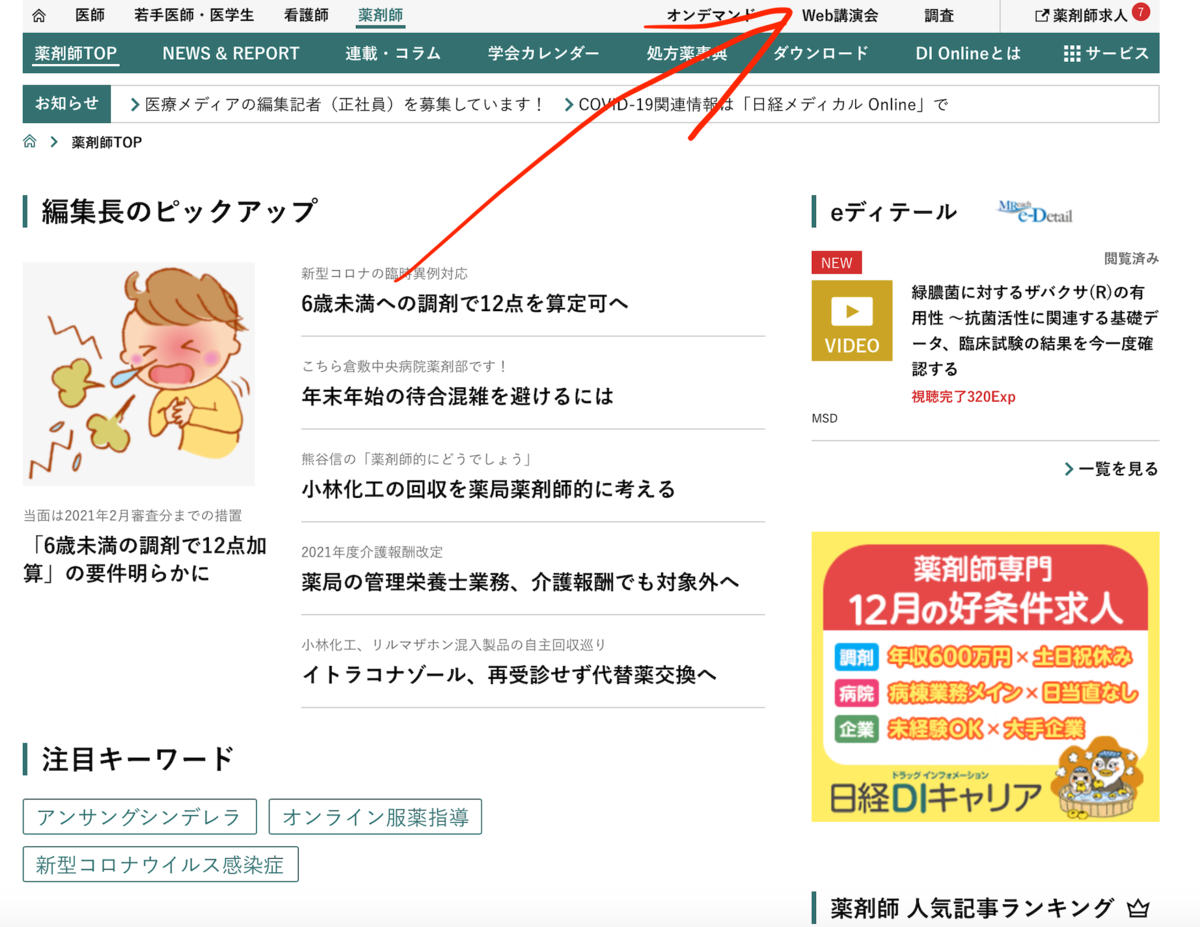Click the お知らせ label
This screenshot has height=927, width=1200.
coord(67,104)
